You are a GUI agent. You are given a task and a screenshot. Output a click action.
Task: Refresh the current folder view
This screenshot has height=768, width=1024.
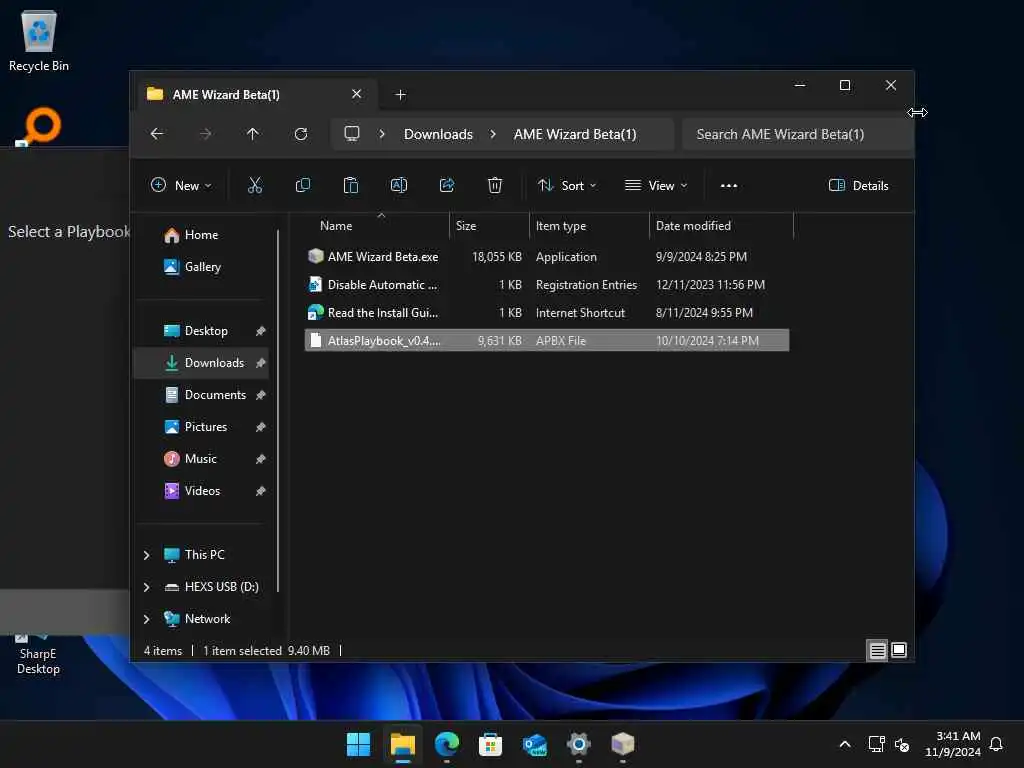[301, 134]
